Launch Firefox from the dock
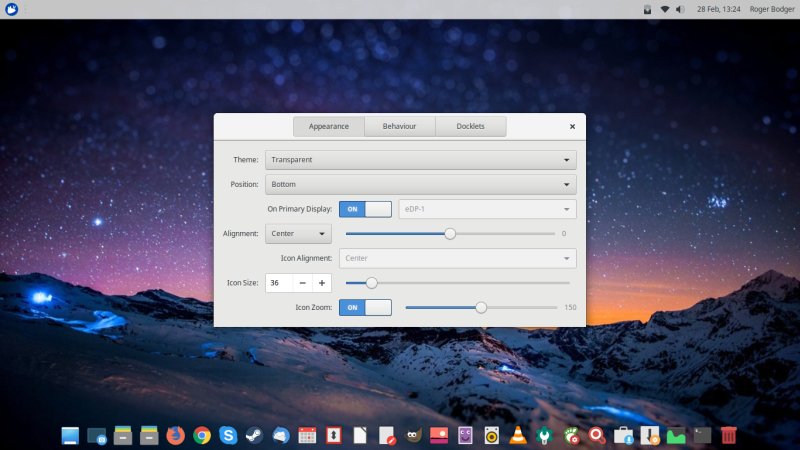 click(176, 435)
